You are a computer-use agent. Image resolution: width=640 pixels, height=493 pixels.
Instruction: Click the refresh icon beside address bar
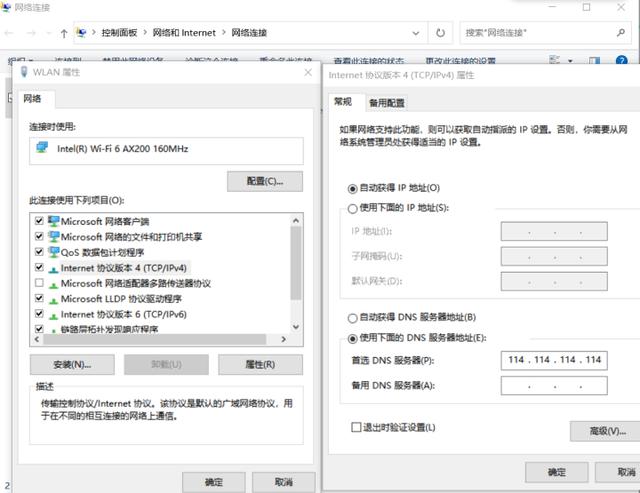(x=440, y=33)
